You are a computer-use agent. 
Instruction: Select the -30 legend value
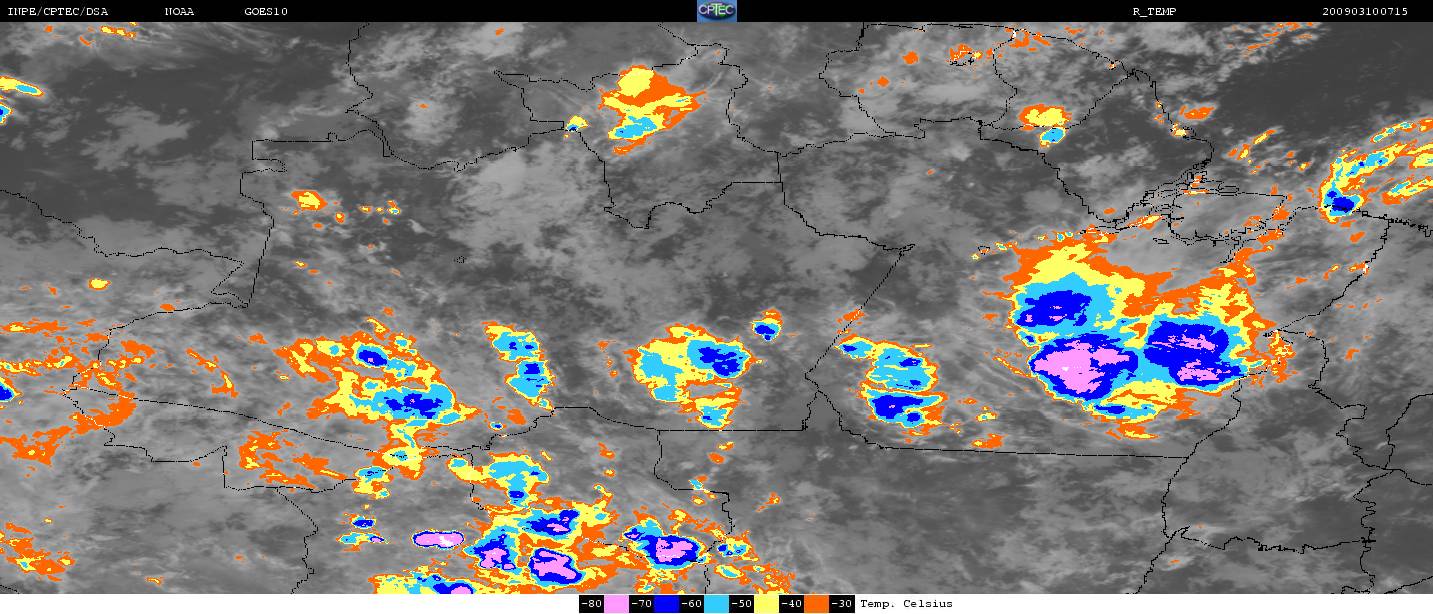841,604
